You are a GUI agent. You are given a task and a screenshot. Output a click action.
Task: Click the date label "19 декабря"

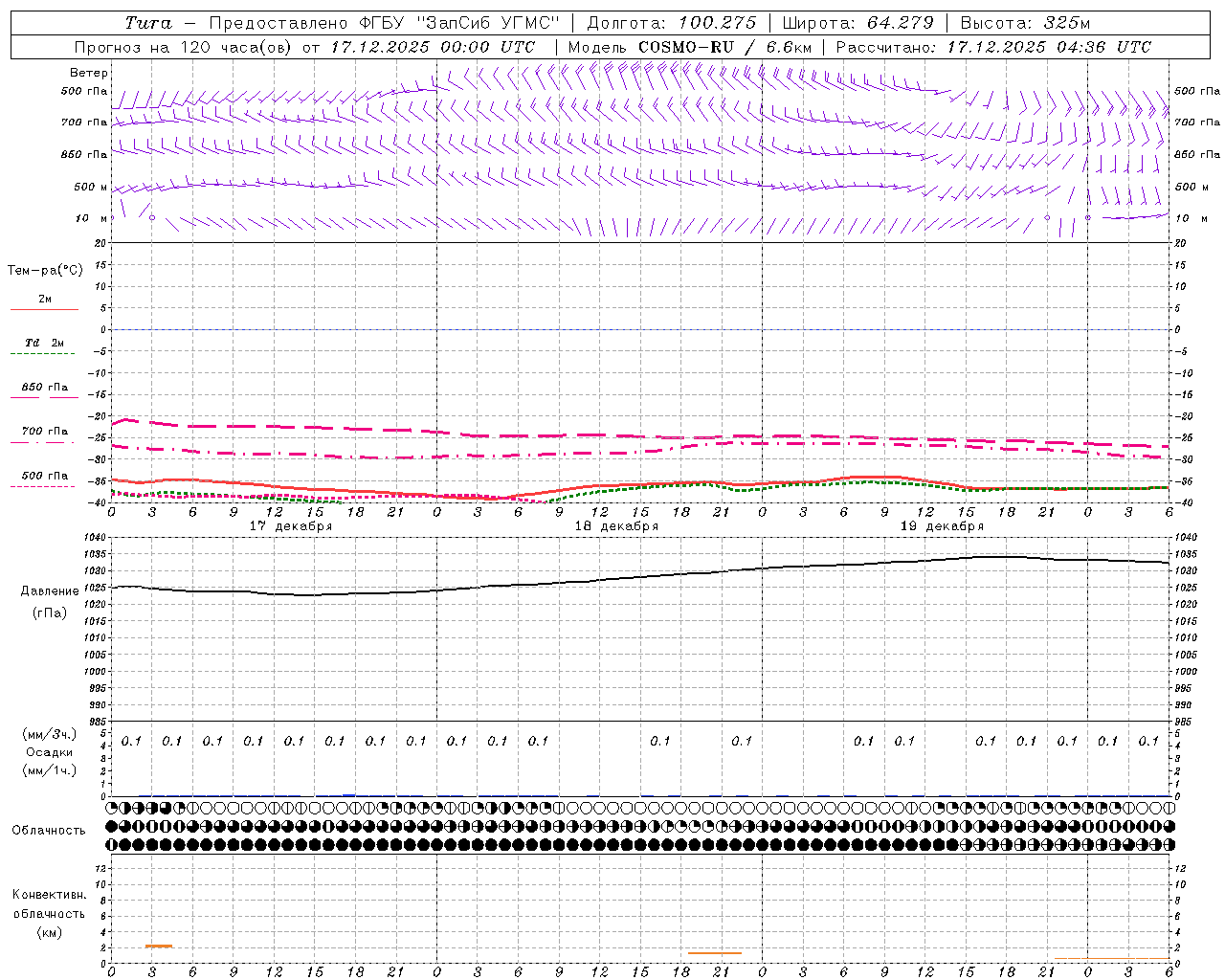(942, 526)
